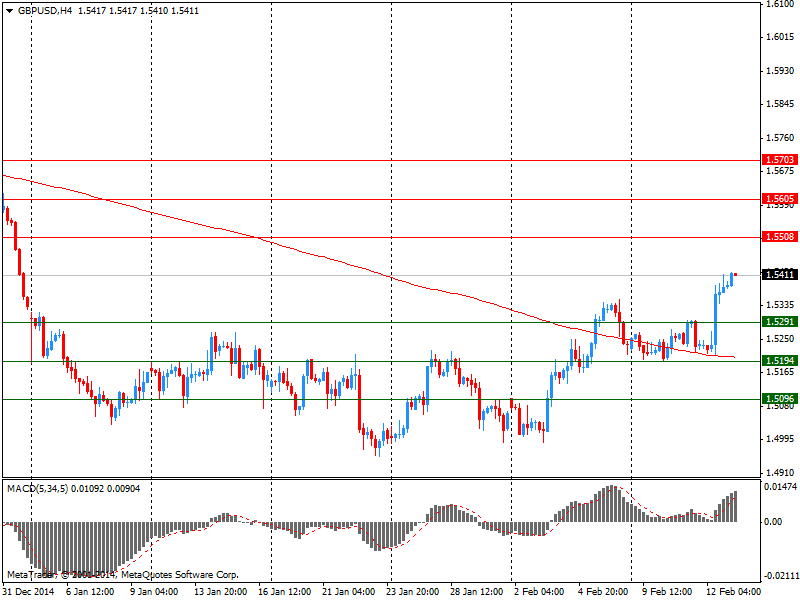
Task: Select the GBPUSD,H4 chart title text
Action: point(45,11)
